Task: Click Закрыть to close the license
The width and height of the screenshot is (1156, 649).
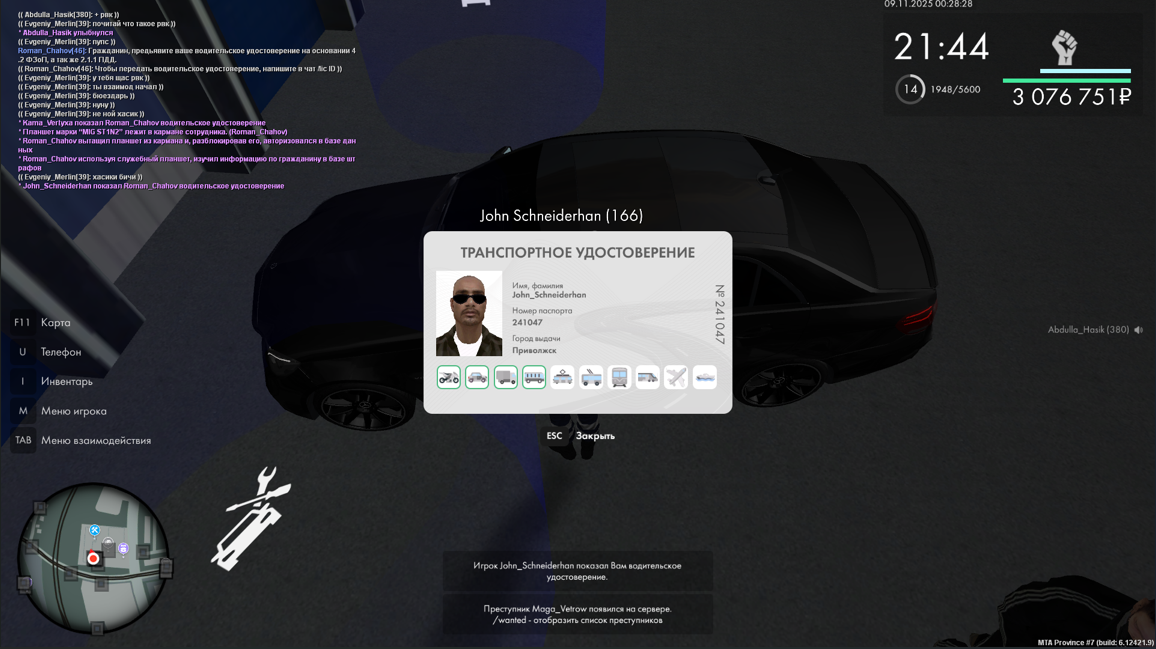Action: (x=595, y=436)
